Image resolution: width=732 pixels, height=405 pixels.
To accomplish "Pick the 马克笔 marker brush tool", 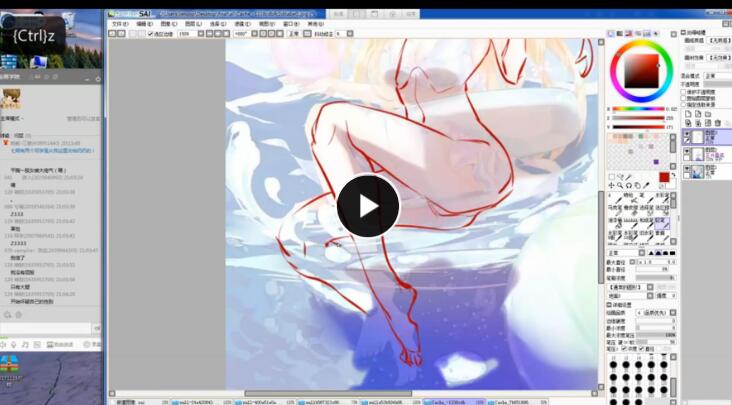I will point(615,210).
